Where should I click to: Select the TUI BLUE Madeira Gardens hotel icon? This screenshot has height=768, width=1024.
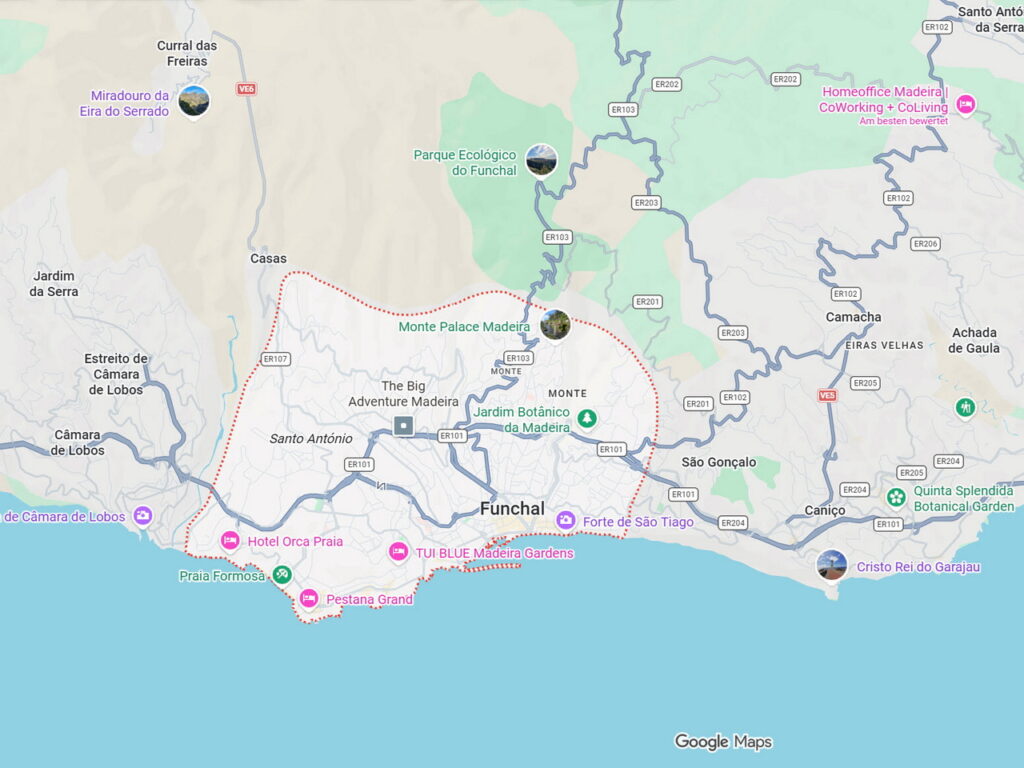click(397, 551)
